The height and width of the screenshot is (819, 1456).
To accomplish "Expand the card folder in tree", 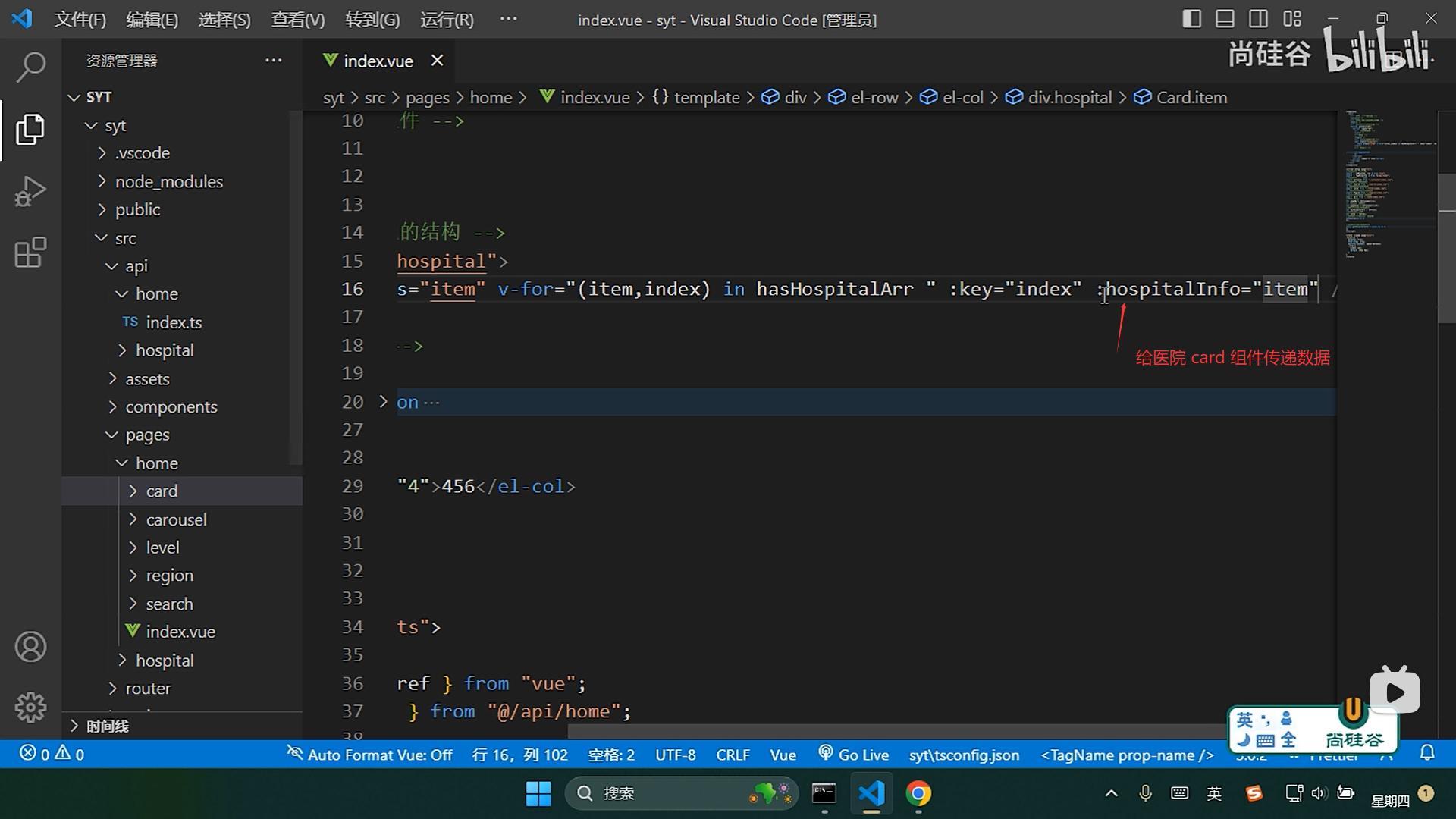I will (162, 491).
